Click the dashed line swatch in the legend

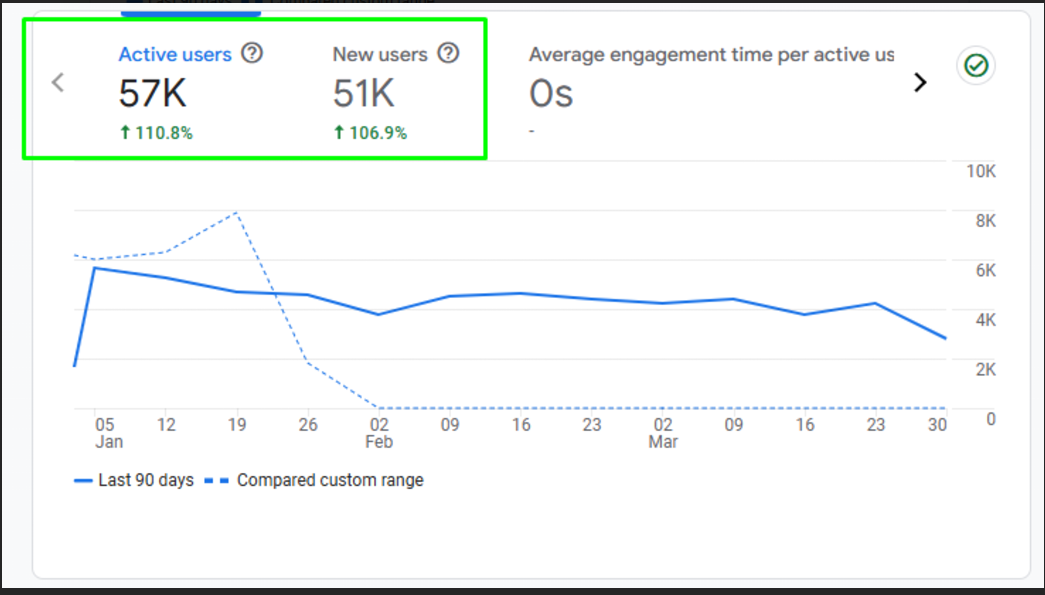point(215,481)
